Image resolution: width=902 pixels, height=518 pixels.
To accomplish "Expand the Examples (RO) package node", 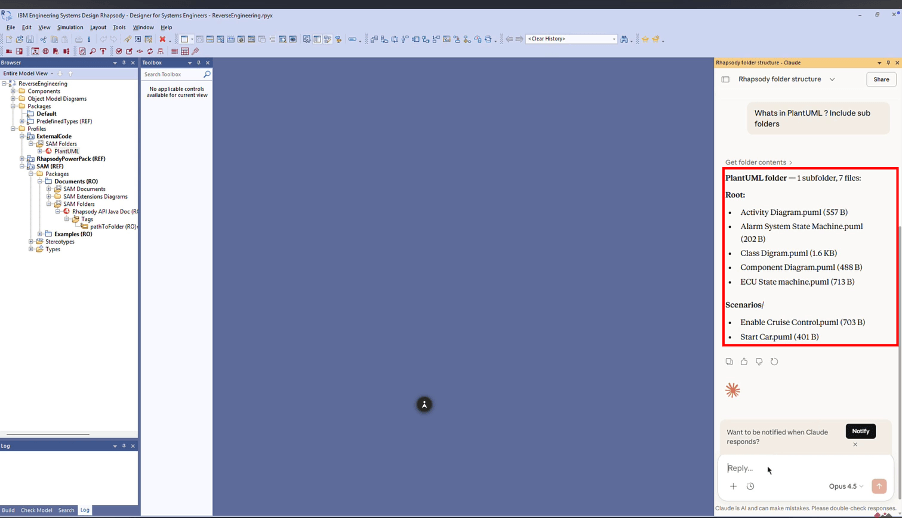I will (x=40, y=234).
